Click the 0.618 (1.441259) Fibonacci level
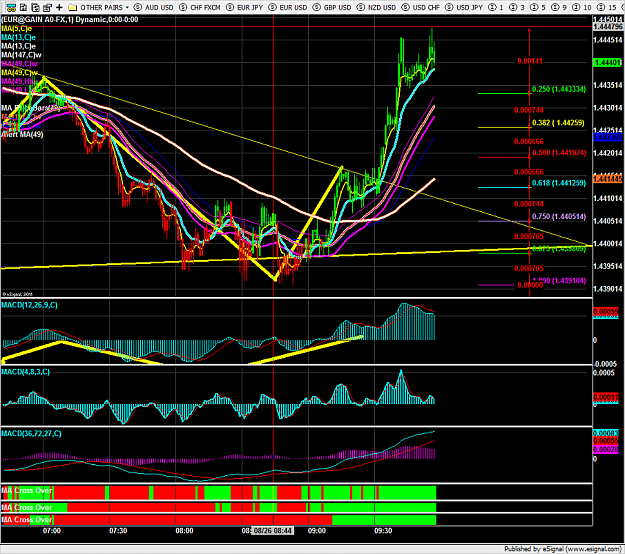Image resolution: width=625 pixels, height=554 pixels. pos(559,183)
